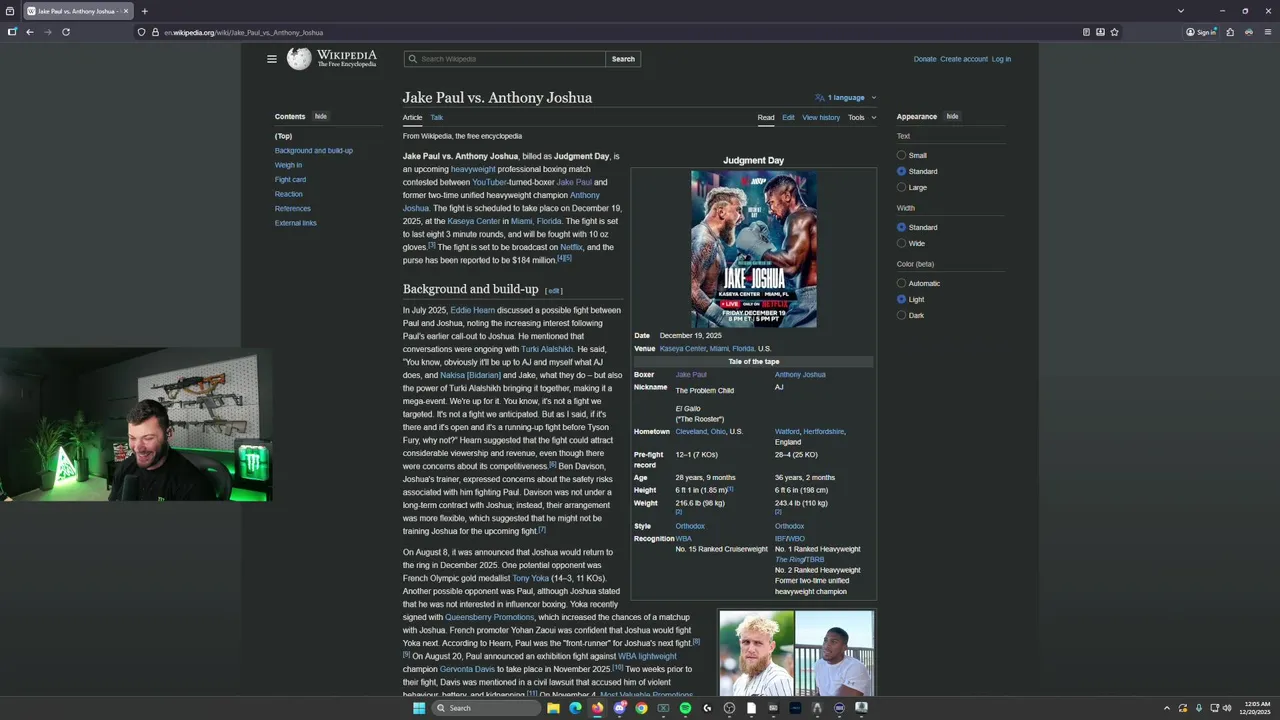Screen dimensions: 1280x720
Task: Click the Firefox taskbar icon
Action: [x=597, y=708]
